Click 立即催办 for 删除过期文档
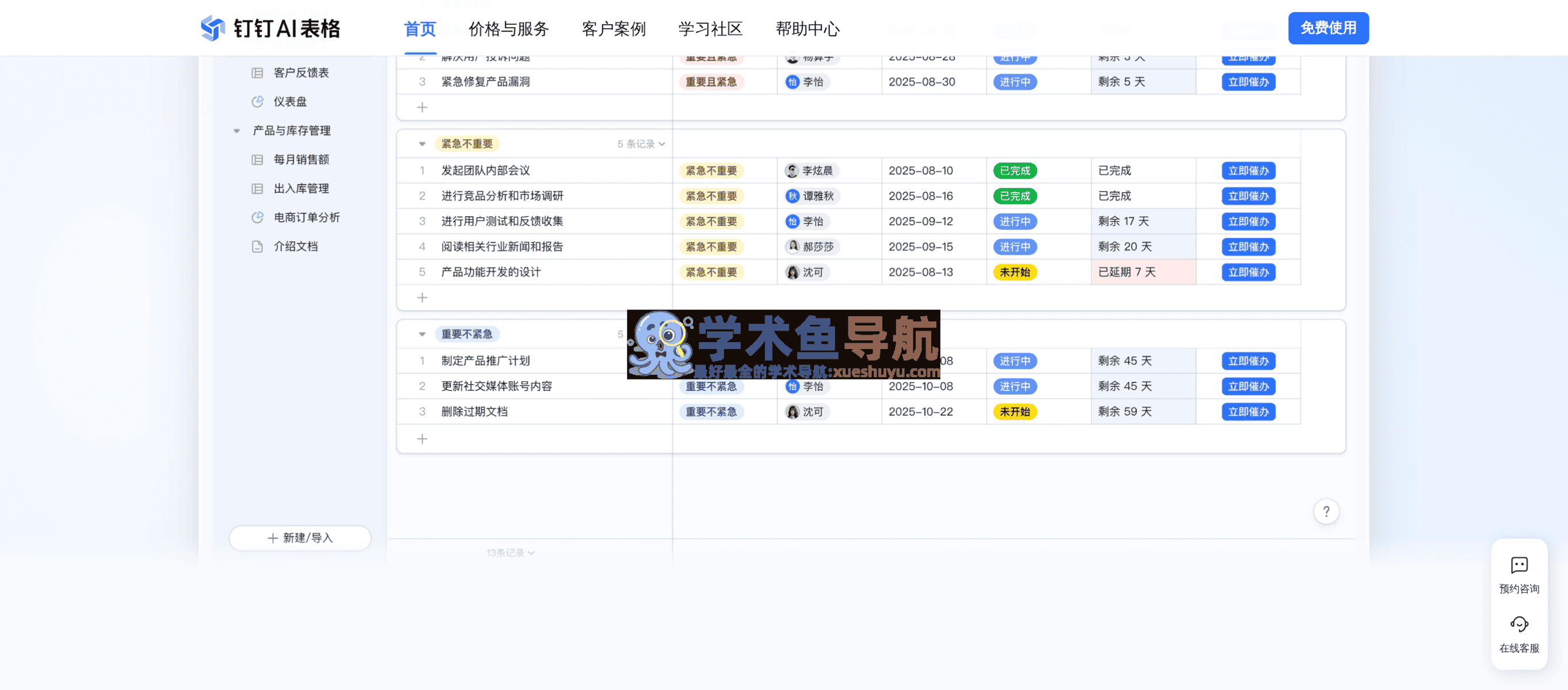The height and width of the screenshot is (690, 1568). (1248, 412)
